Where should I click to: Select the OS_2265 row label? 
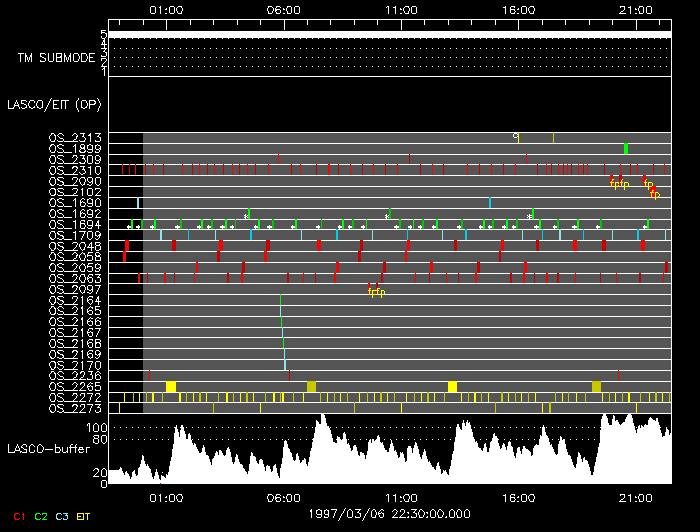(x=75, y=387)
